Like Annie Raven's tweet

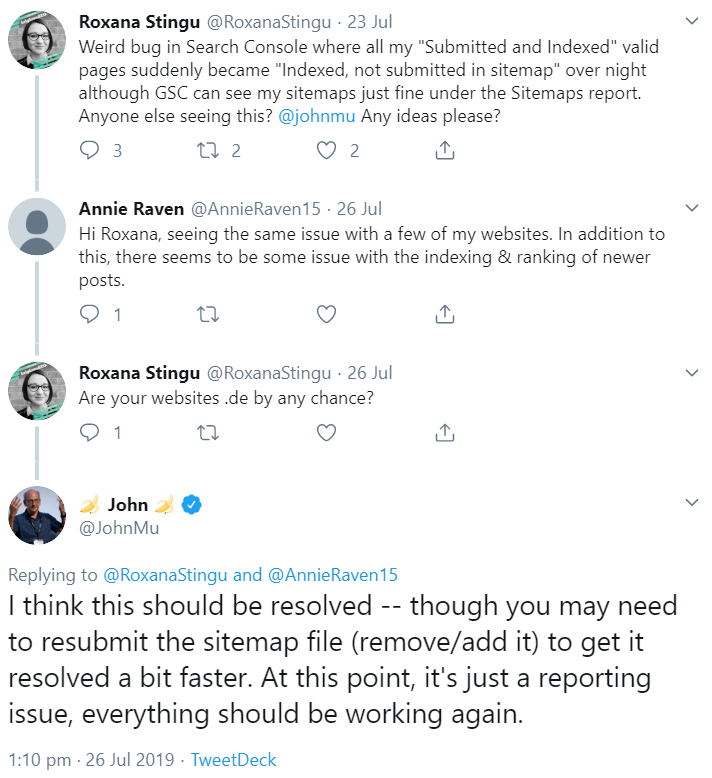coord(325,314)
